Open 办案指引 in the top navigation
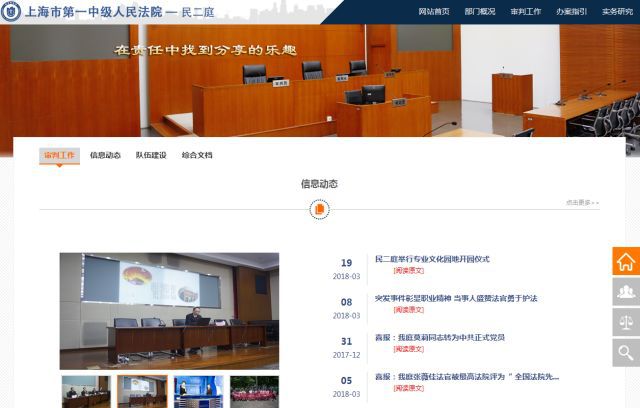Viewport: 640px width, 408px height. click(572, 12)
